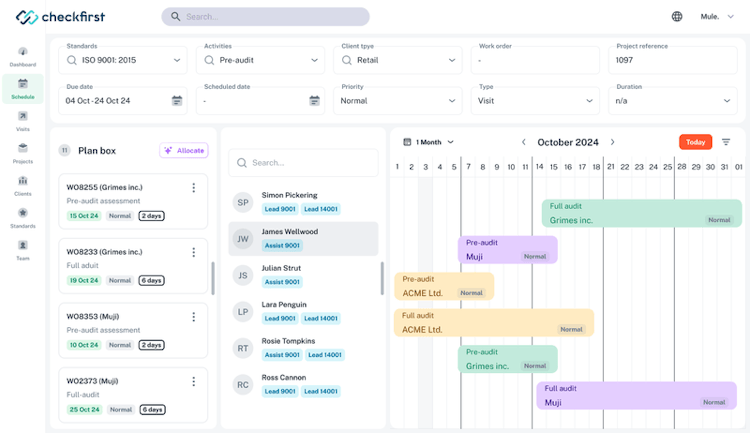
Task: Click the Muji Pre-audit timeline bar
Action: click(x=507, y=250)
